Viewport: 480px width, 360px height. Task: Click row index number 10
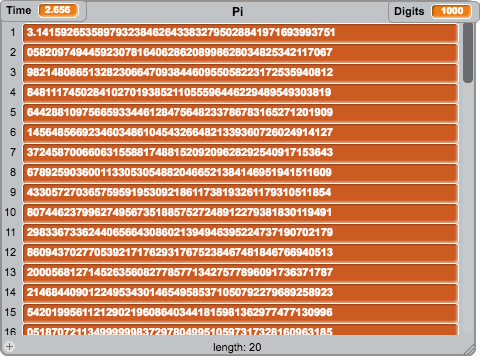[10, 212]
